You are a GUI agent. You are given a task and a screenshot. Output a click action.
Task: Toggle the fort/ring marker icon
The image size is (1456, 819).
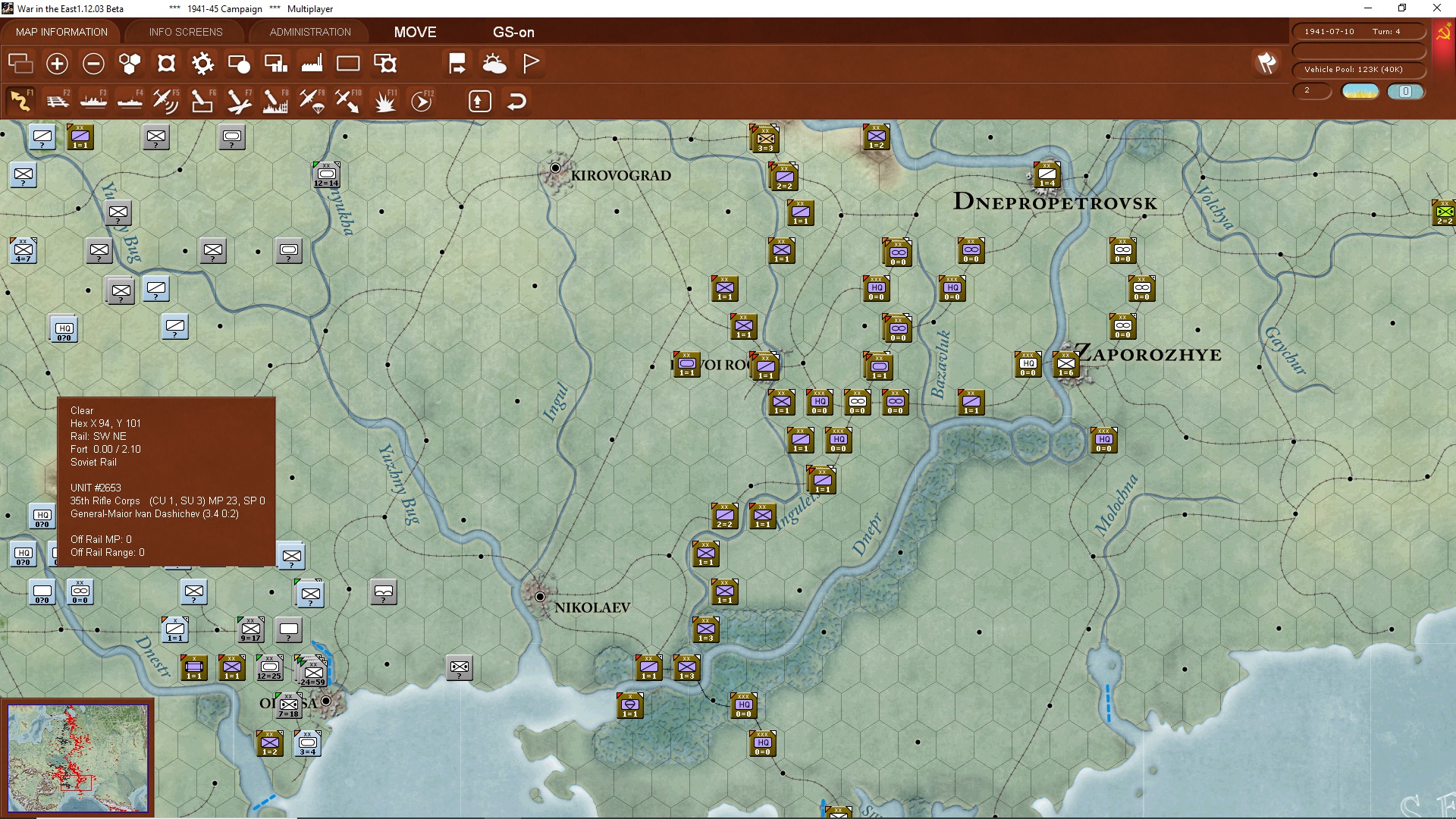[166, 64]
